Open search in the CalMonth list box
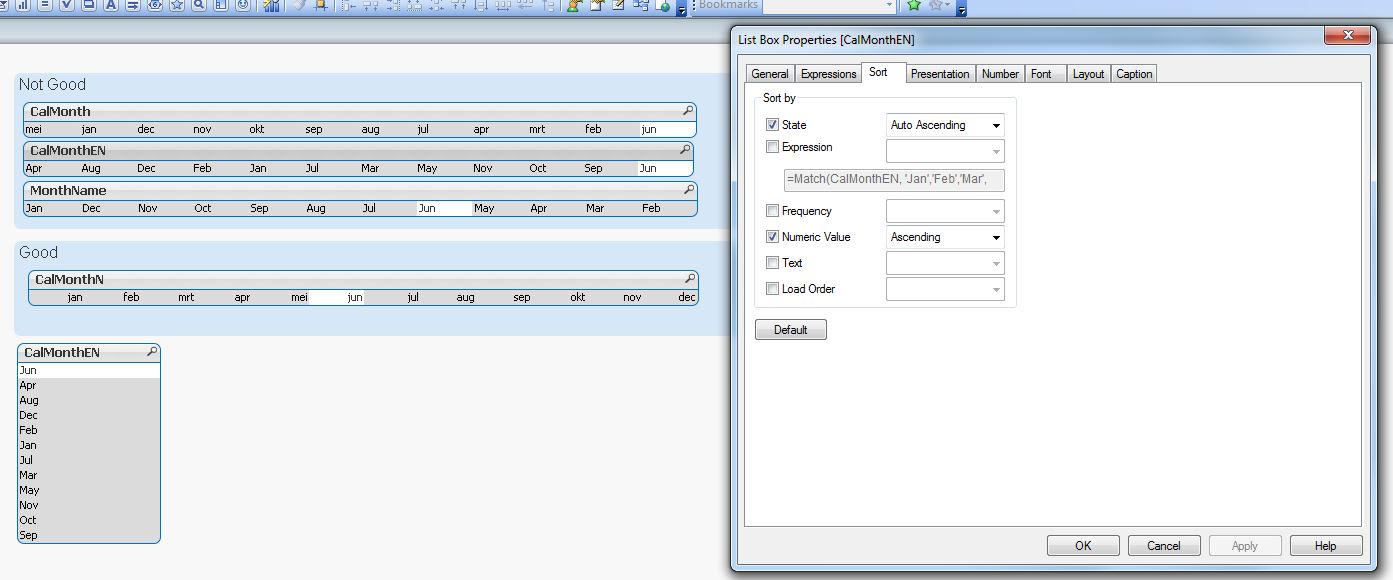This screenshot has width=1393, height=580. click(x=688, y=111)
